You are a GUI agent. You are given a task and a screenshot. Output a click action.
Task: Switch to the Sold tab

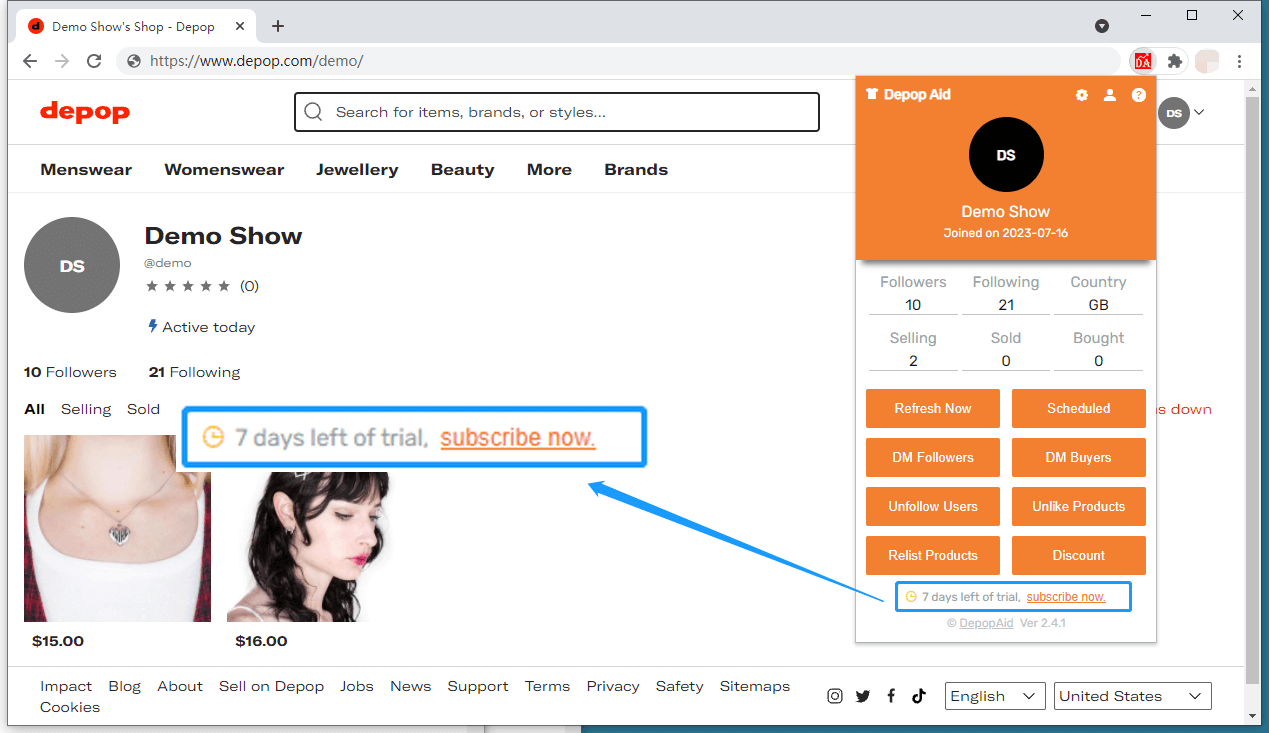[143, 409]
